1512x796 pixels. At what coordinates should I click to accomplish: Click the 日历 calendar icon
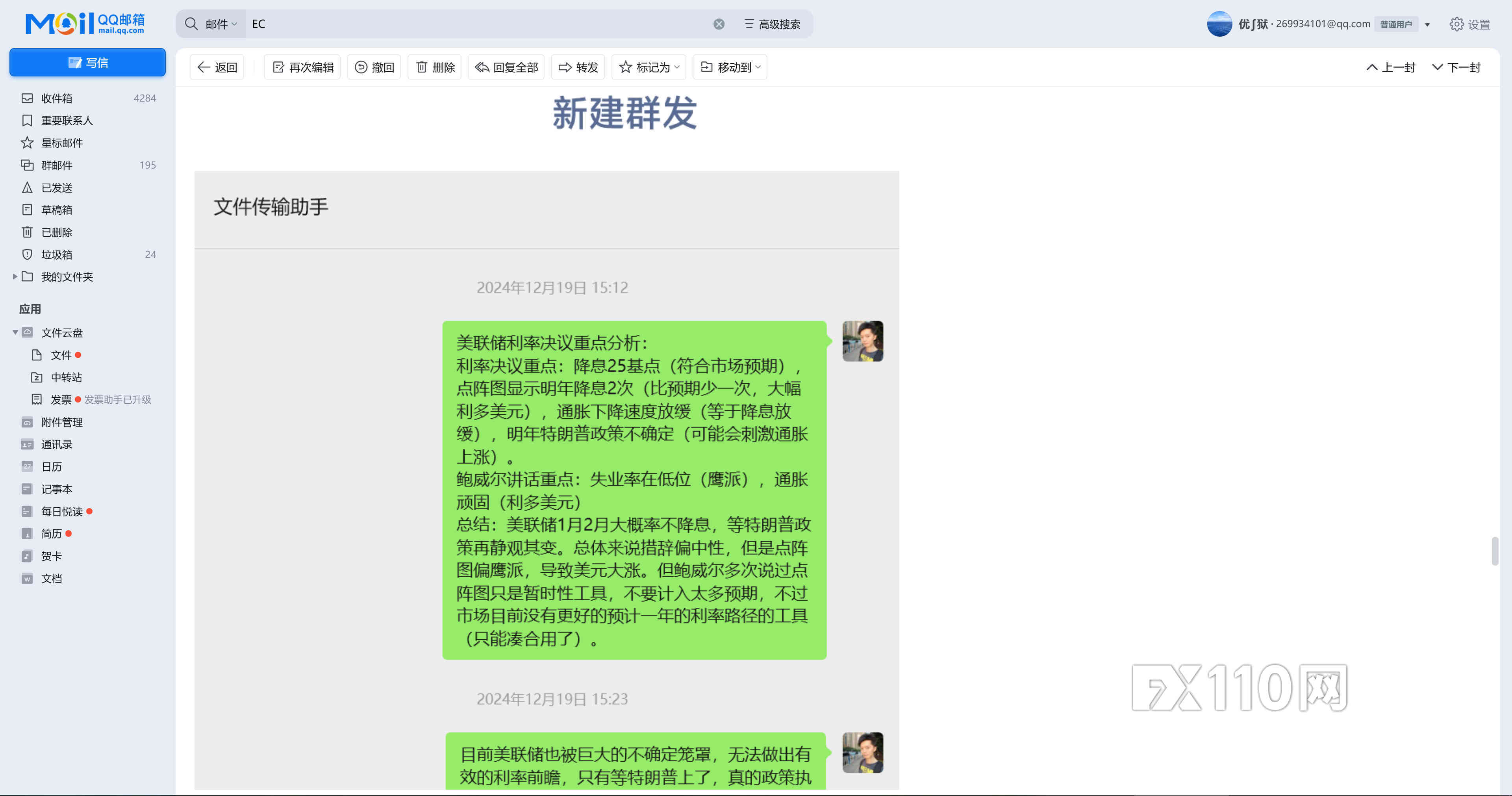[27, 467]
